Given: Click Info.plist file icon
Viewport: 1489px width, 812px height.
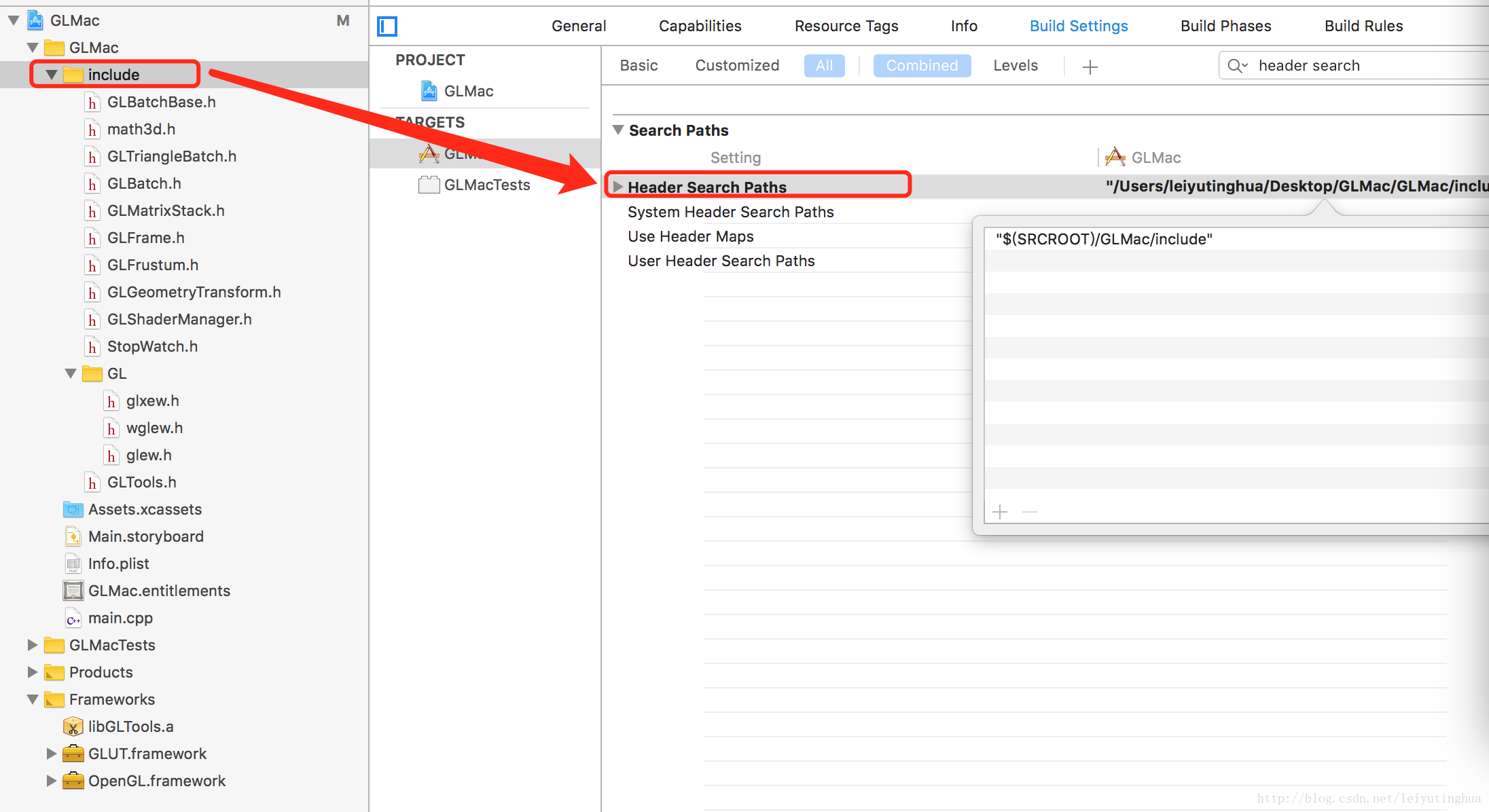Looking at the screenshot, I should (73, 564).
